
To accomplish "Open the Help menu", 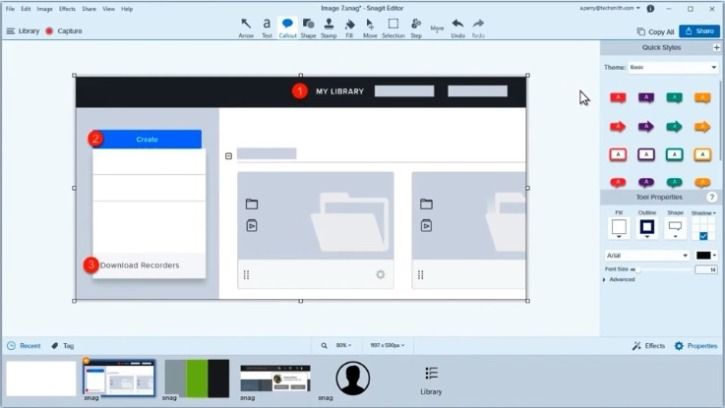I will click(127, 9).
